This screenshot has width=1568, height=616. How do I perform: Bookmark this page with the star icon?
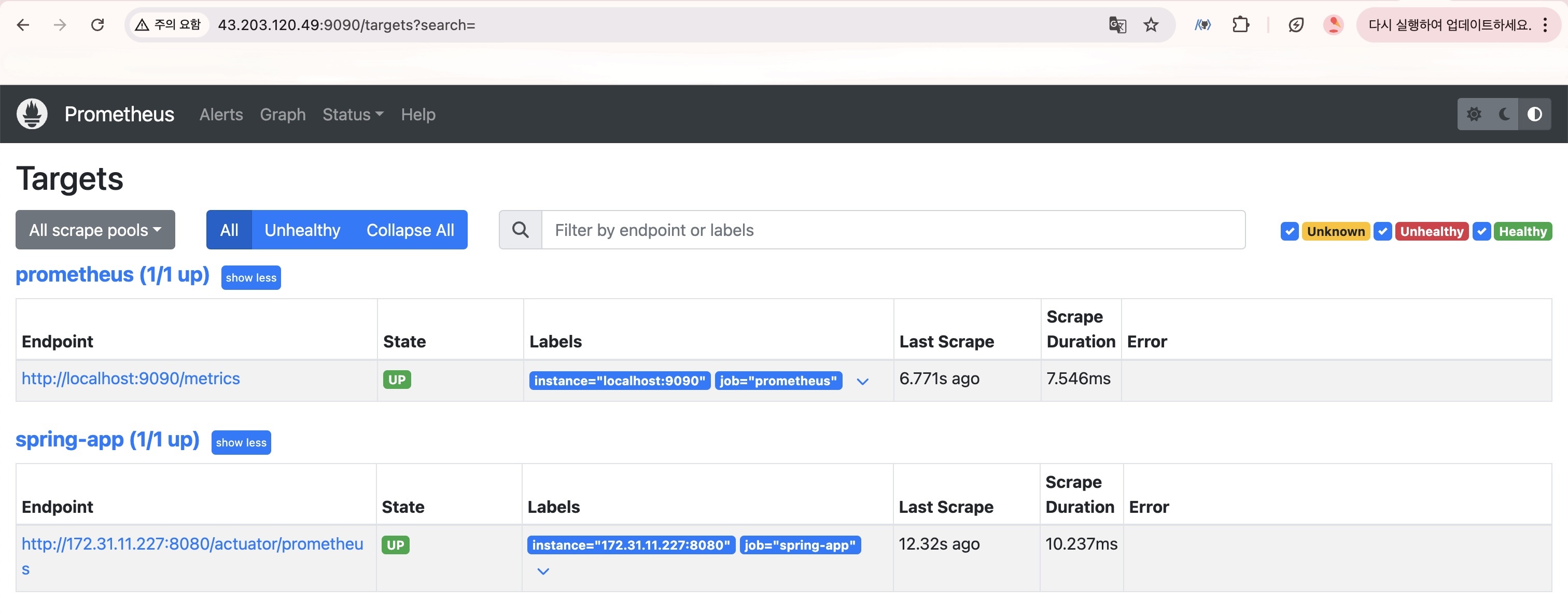point(1151,25)
